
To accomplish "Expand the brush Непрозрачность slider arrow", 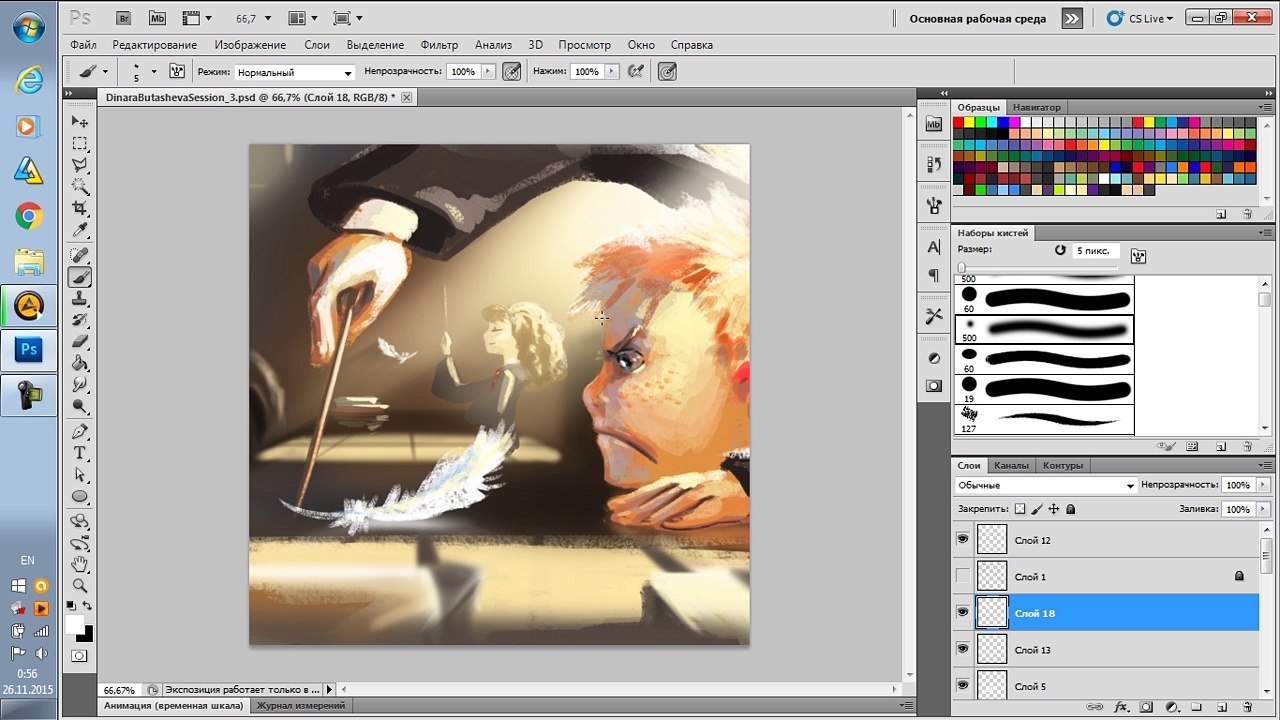I will [488, 72].
